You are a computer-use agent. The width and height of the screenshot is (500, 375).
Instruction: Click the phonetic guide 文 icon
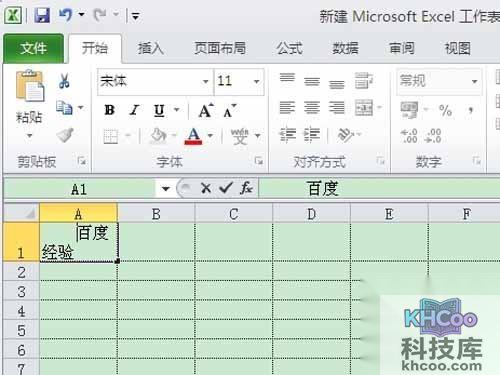point(240,136)
